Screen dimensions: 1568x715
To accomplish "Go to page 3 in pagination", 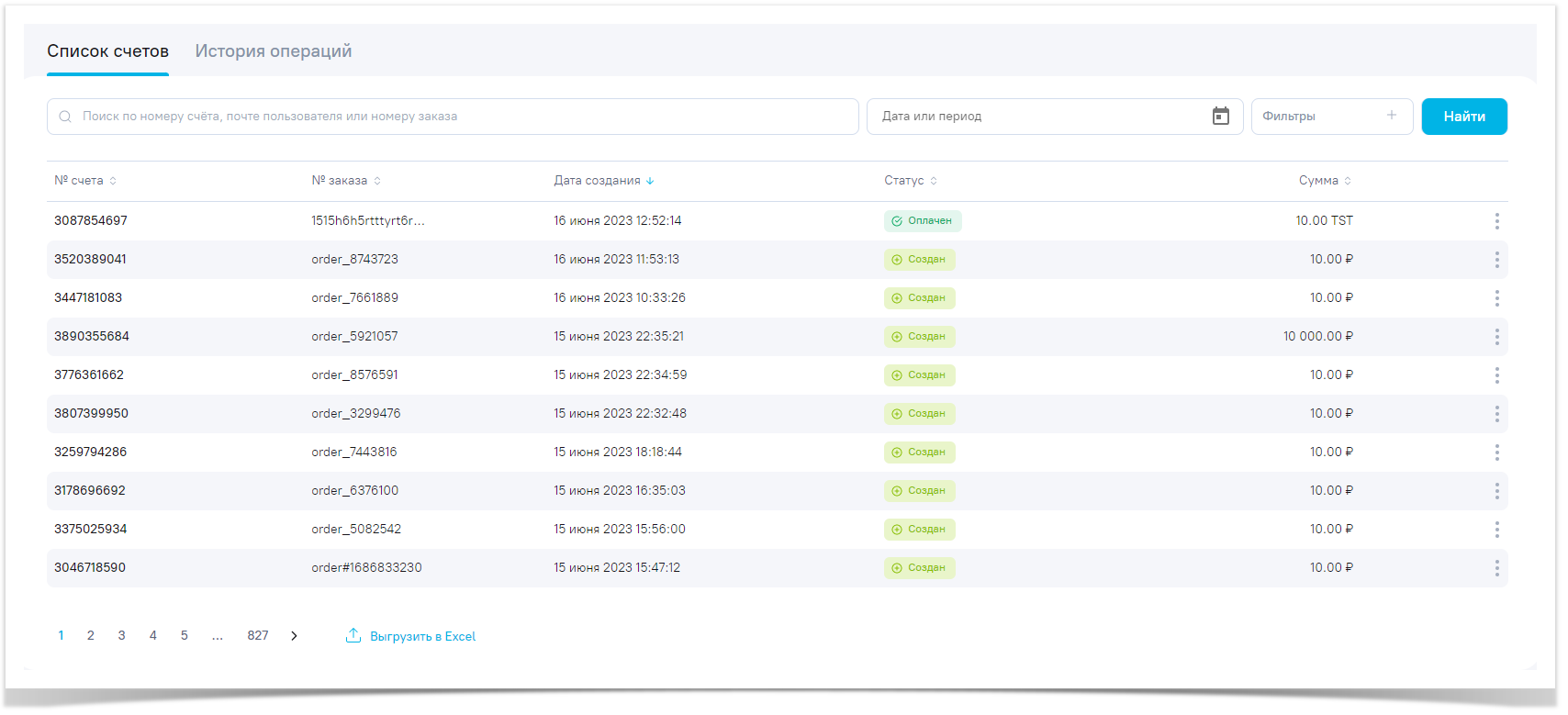I will point(121,635).
